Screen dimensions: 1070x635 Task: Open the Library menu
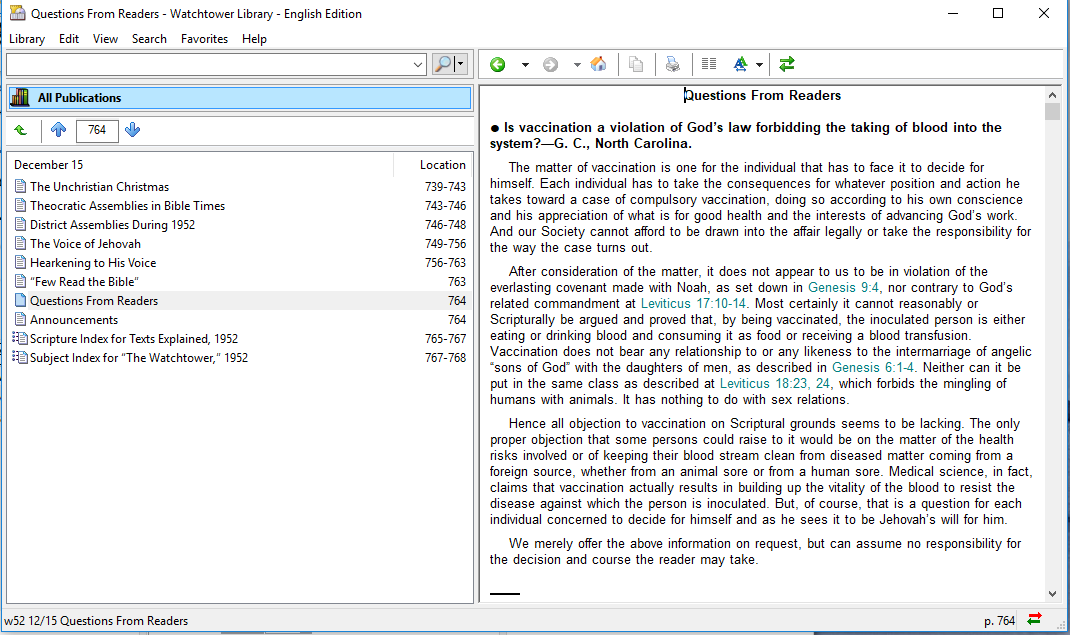[27, 39]
